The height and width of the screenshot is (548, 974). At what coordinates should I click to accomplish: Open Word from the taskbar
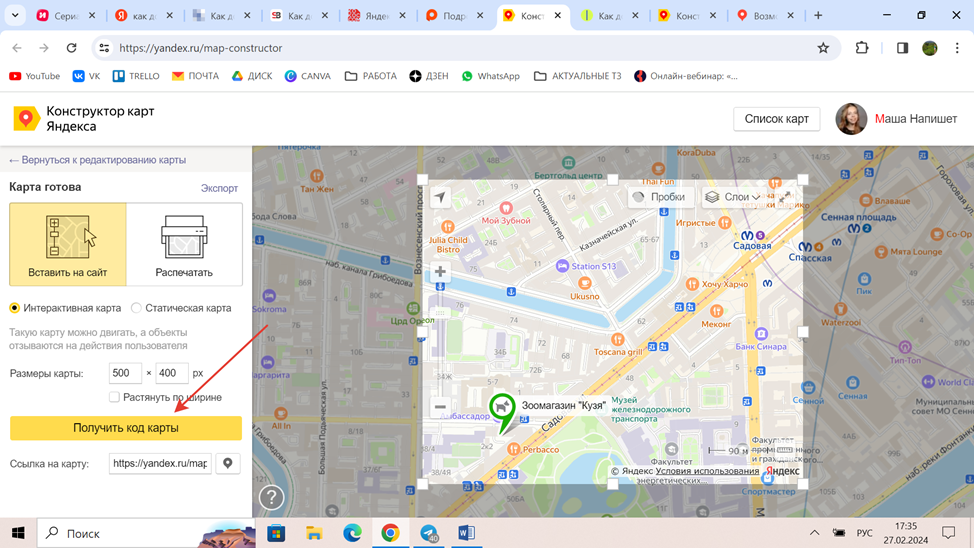467,533
